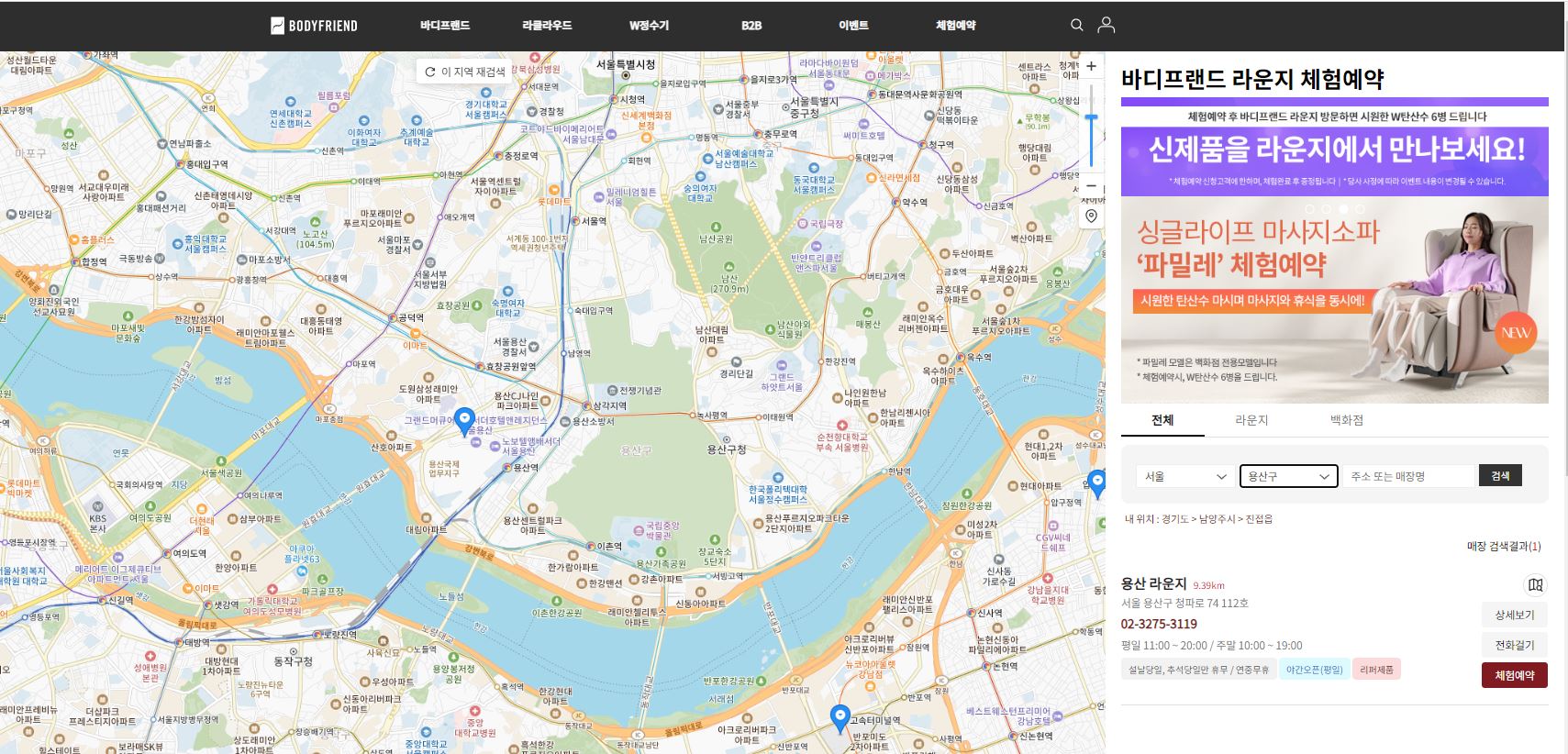This screenshot has width=1568, height=754.
Task: Click the blue store pin near 고속터미널역
Action: pyautogui.click(x=840, y=718)
